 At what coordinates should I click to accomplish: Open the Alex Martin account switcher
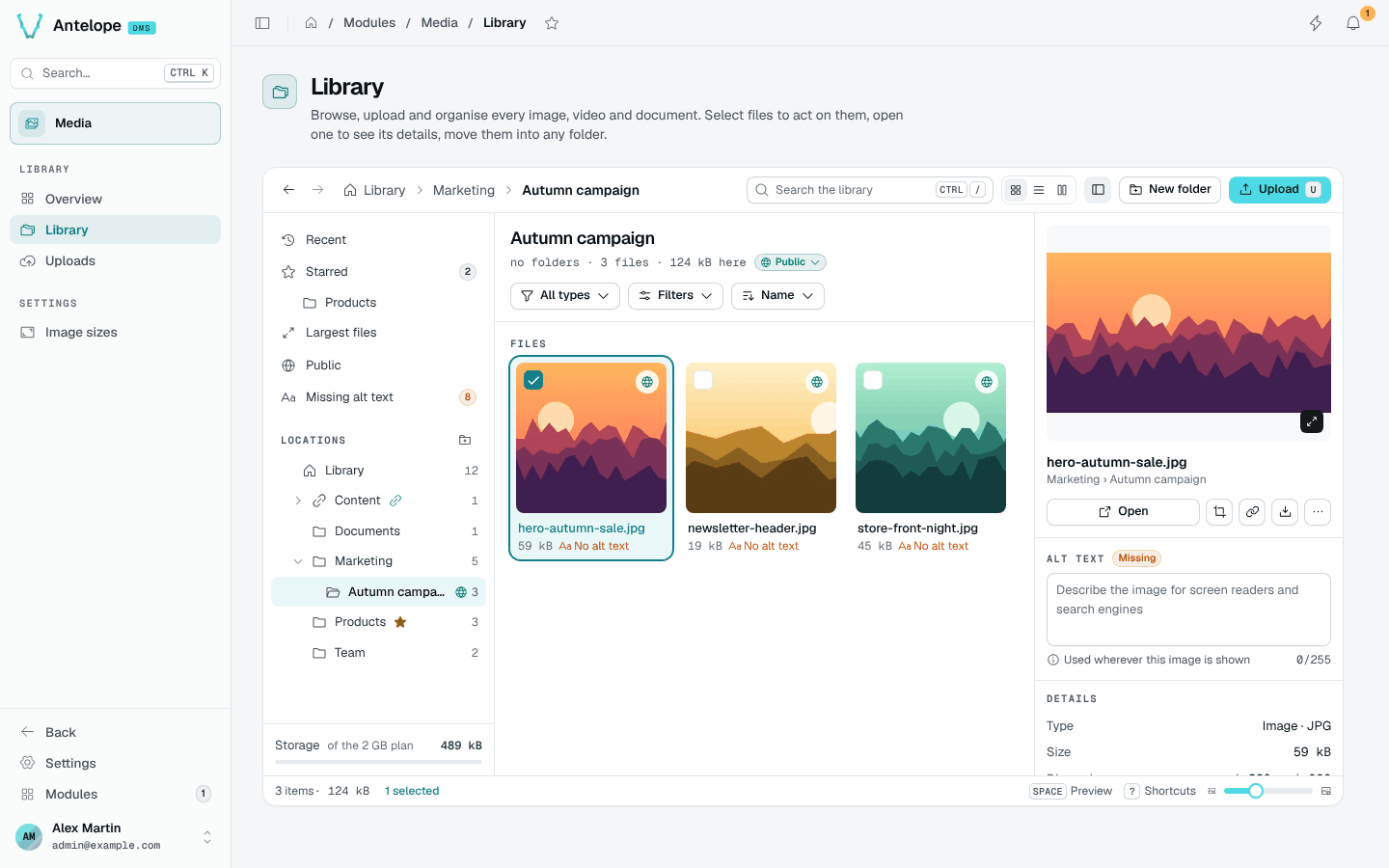[116, 836]
